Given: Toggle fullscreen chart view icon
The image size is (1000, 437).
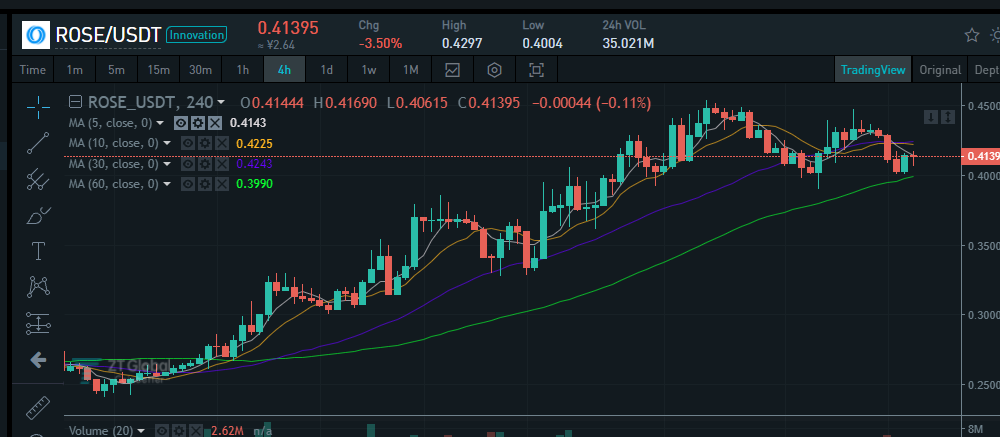Looking at the screenshot, I should click(537, 70).
